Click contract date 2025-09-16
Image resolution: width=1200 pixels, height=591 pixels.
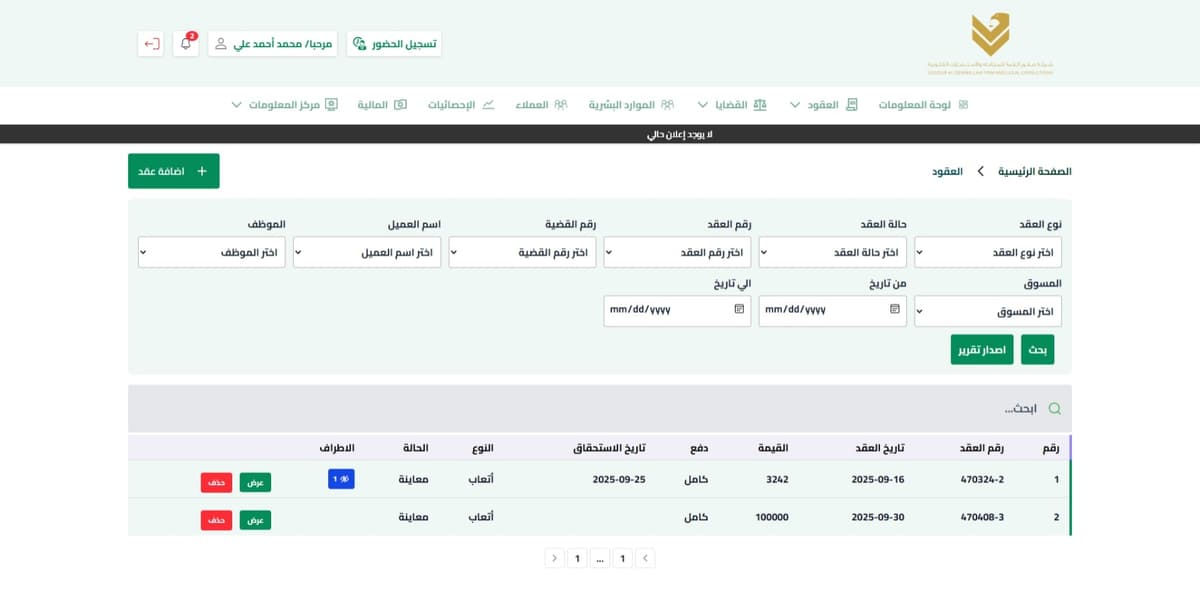pyautogui.click(x=876, y=480)
